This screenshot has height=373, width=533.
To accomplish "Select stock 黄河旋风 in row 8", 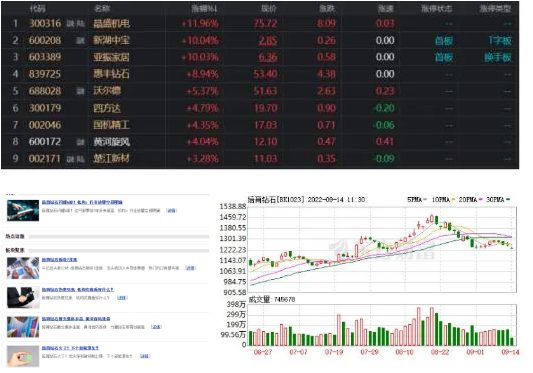I will tap(111, 142).
